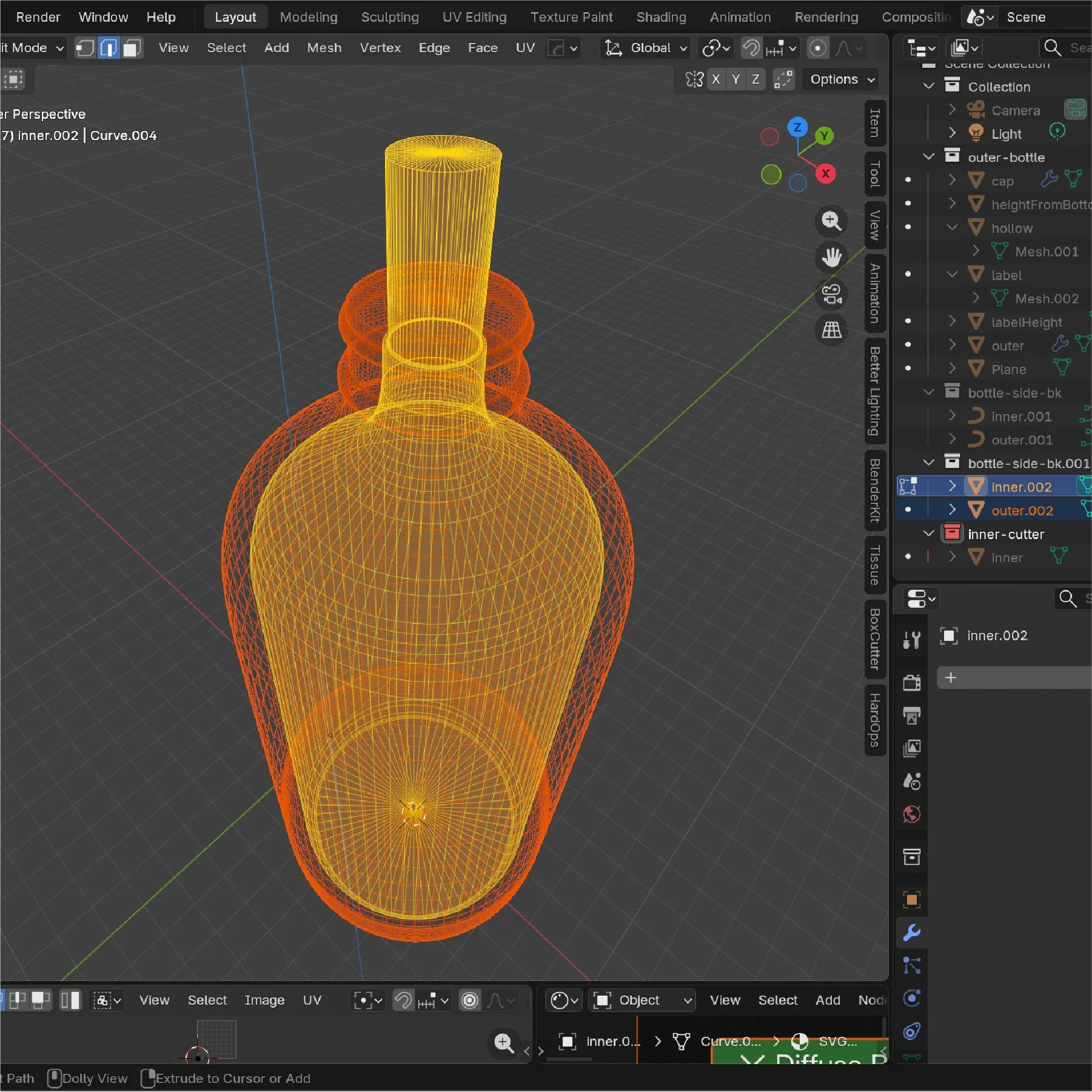The image size is (1092, 1092).
Task: Switch to face select mode
Action: click(132, 48)
